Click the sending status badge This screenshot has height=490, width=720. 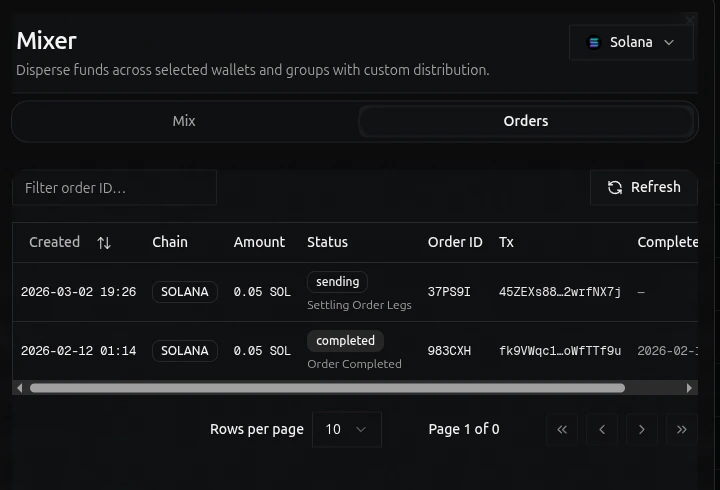(x=338, y=282)
